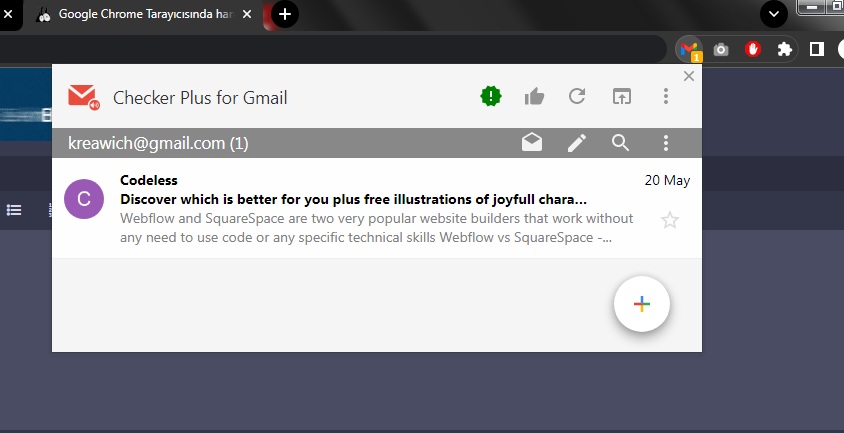Minimize the Chrome window
This screenshot has height=433, width=844.
(812, 7)
